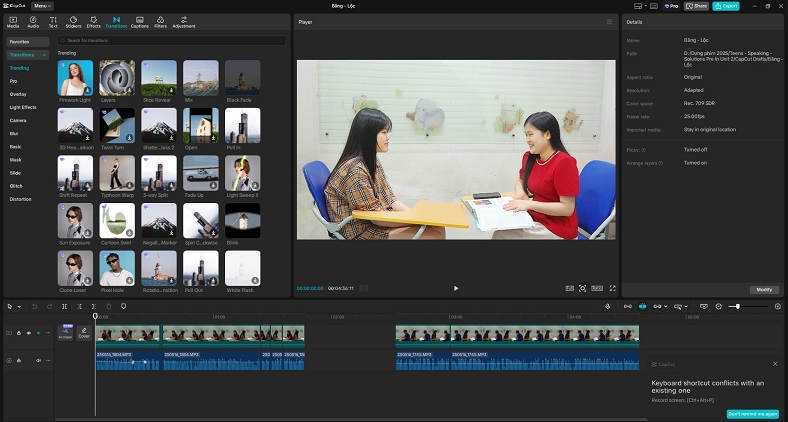Open the AI clipper tool button
The width and height of the screenshot is (788, 422).
tap(65, 333)
